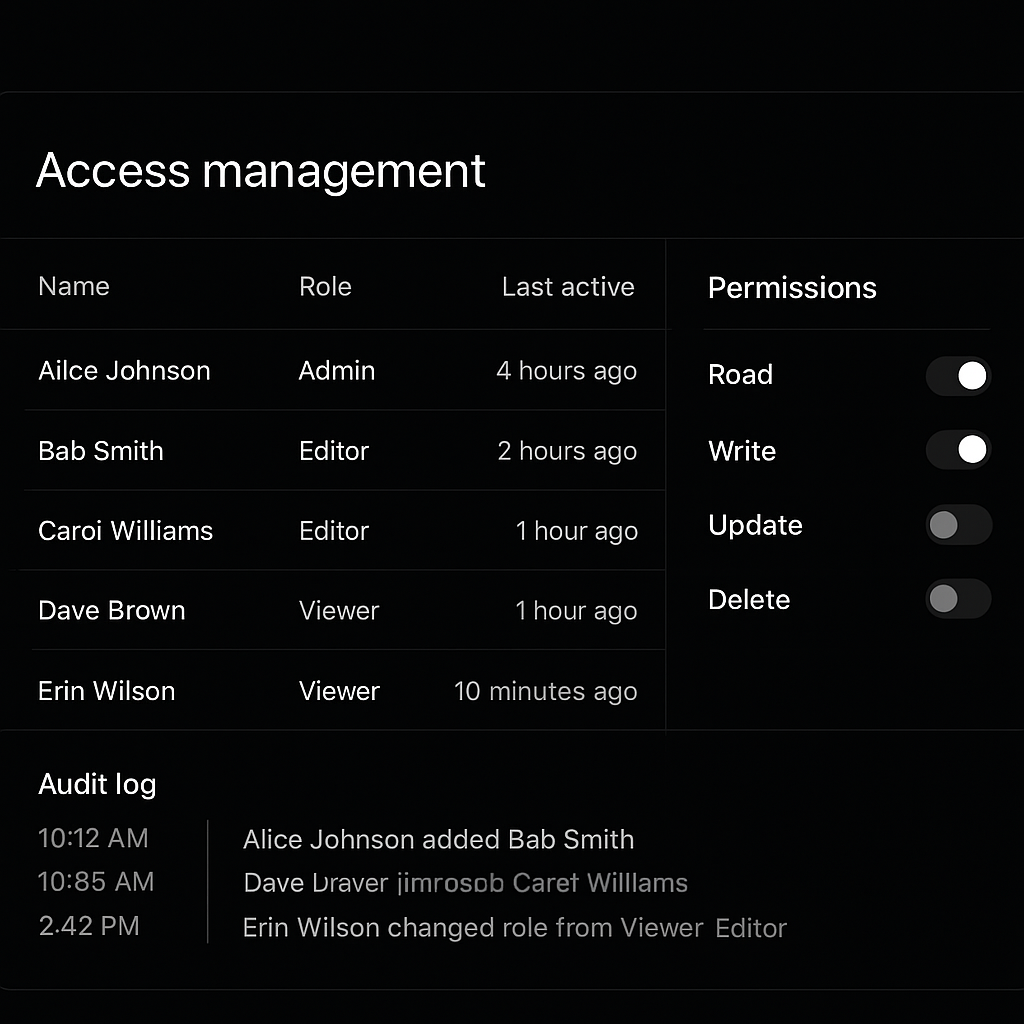Open the 'Erin Wilson changed role' log entry

[x=515, y=927]
